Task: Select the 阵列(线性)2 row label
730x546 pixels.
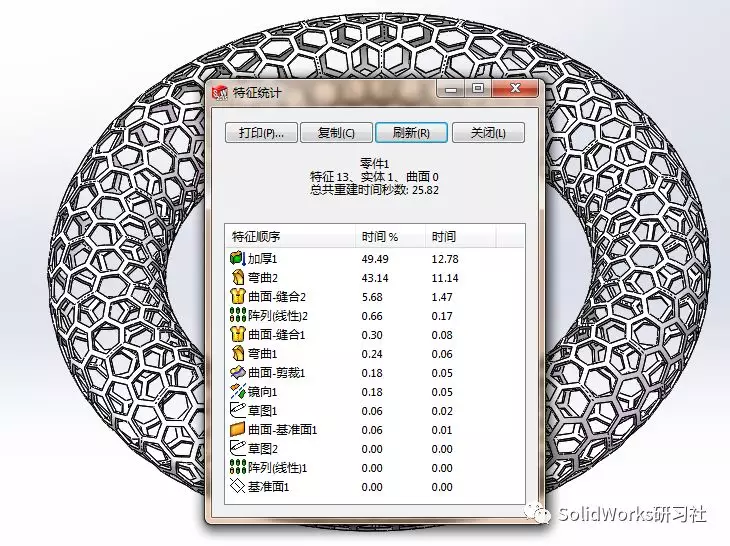Action: click(x=278, y=316)
